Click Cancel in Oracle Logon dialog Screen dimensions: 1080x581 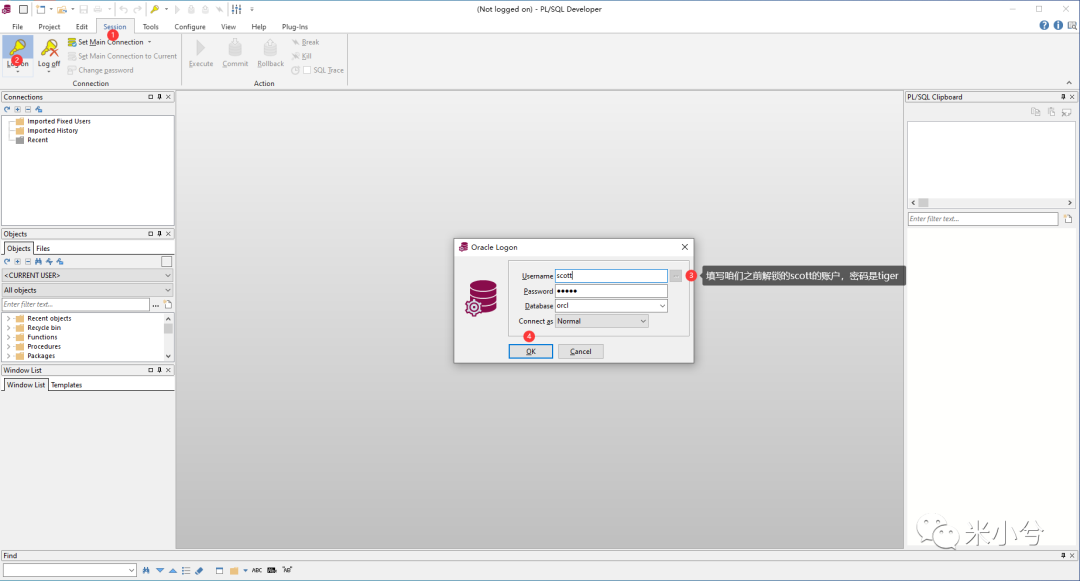pos(581,352)
